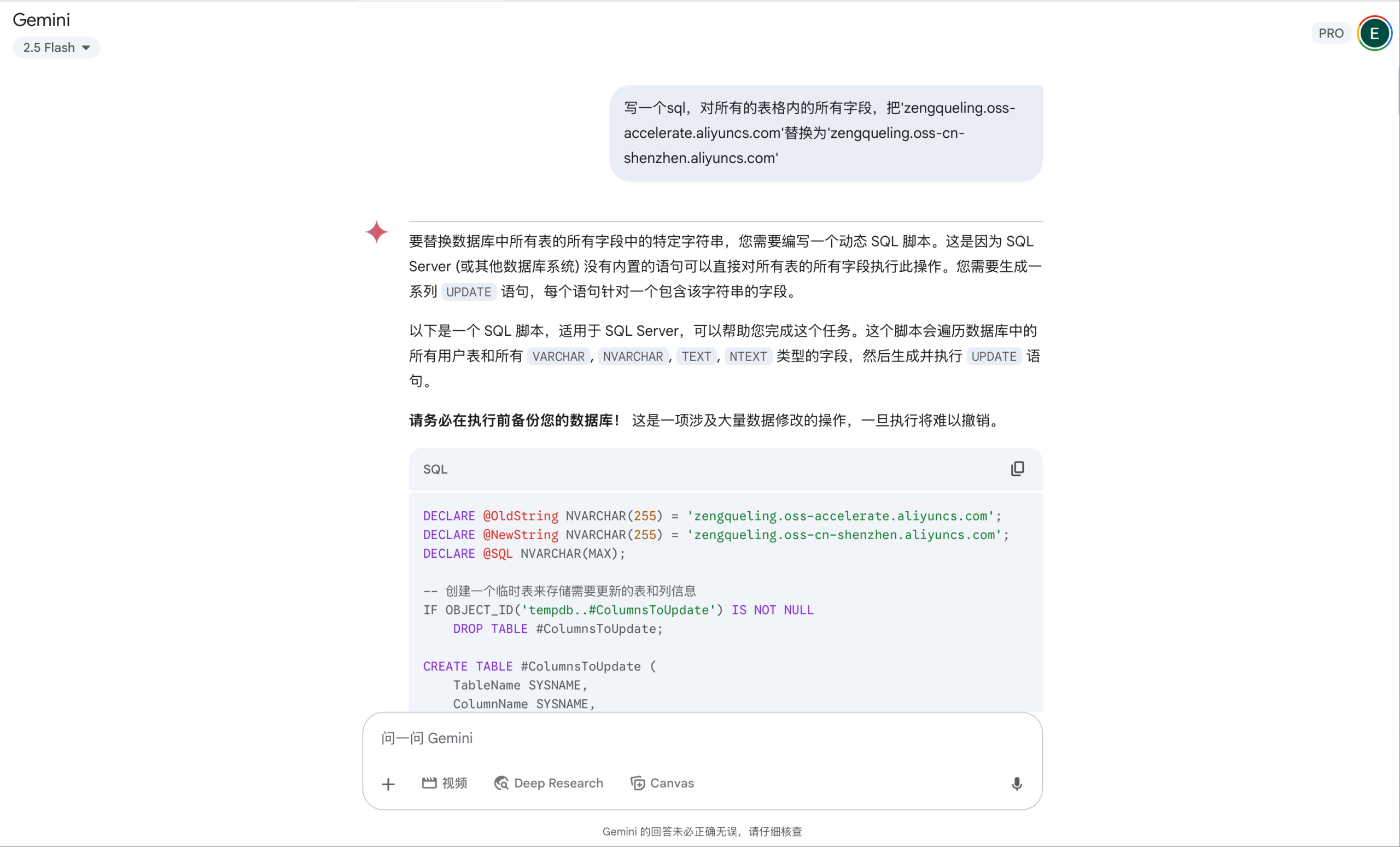
Task: Open the Canvas tool
Action: pos(662,784)
